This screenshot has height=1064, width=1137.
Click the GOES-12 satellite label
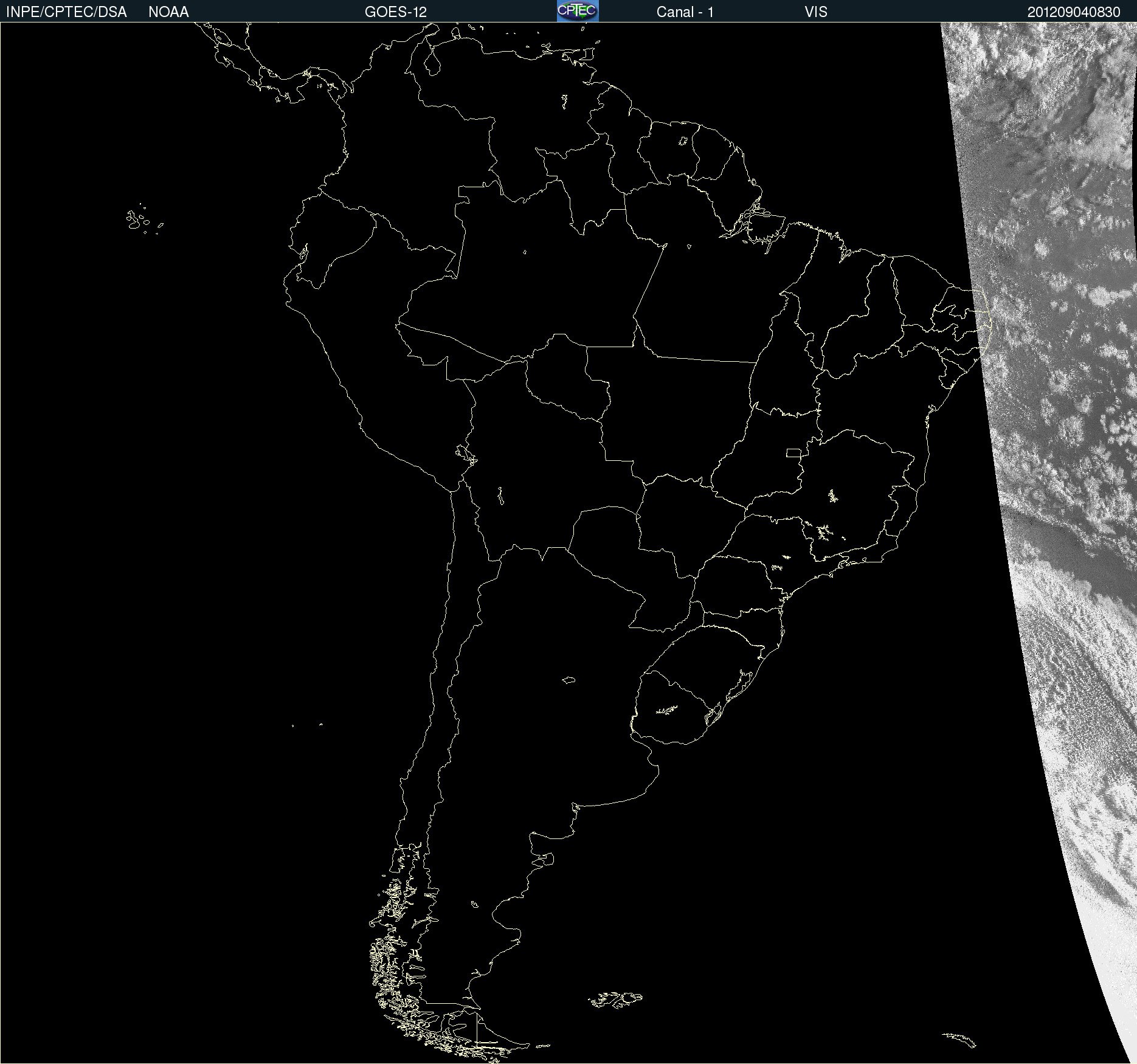[396, 12]
